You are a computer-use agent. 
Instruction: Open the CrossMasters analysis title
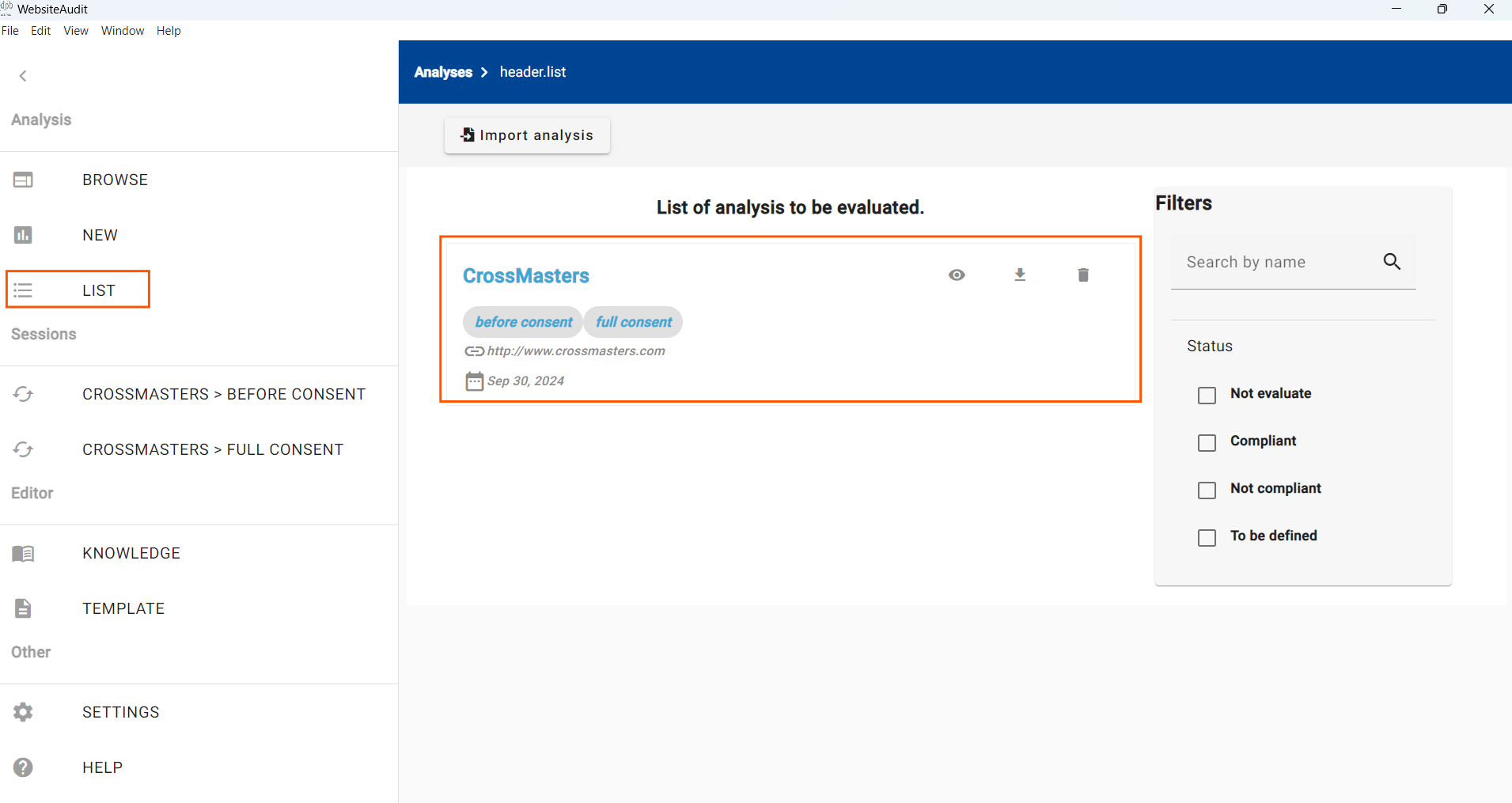(526, 275)
